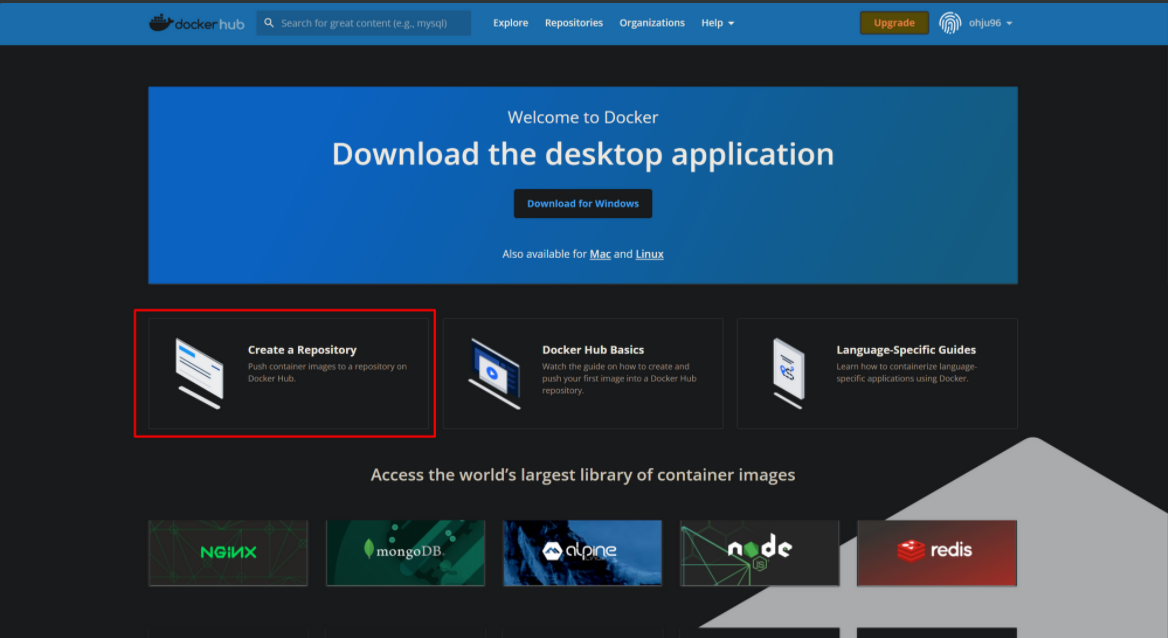
Task: Open the Explore page
Action: (x=510, y=23)
